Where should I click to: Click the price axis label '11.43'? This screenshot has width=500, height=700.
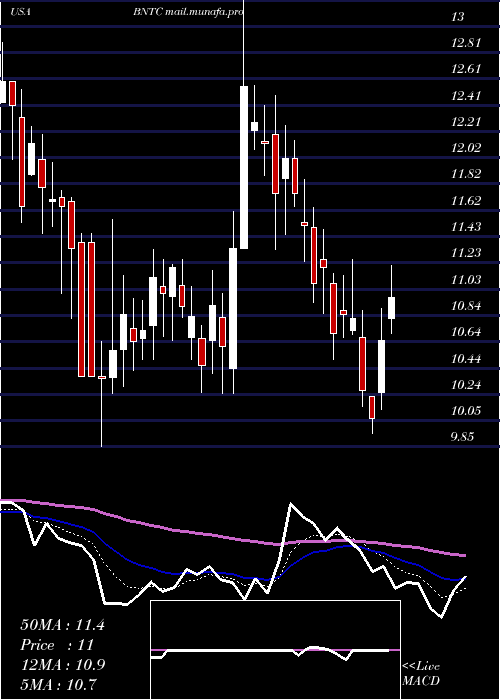[x=466, y=227]
